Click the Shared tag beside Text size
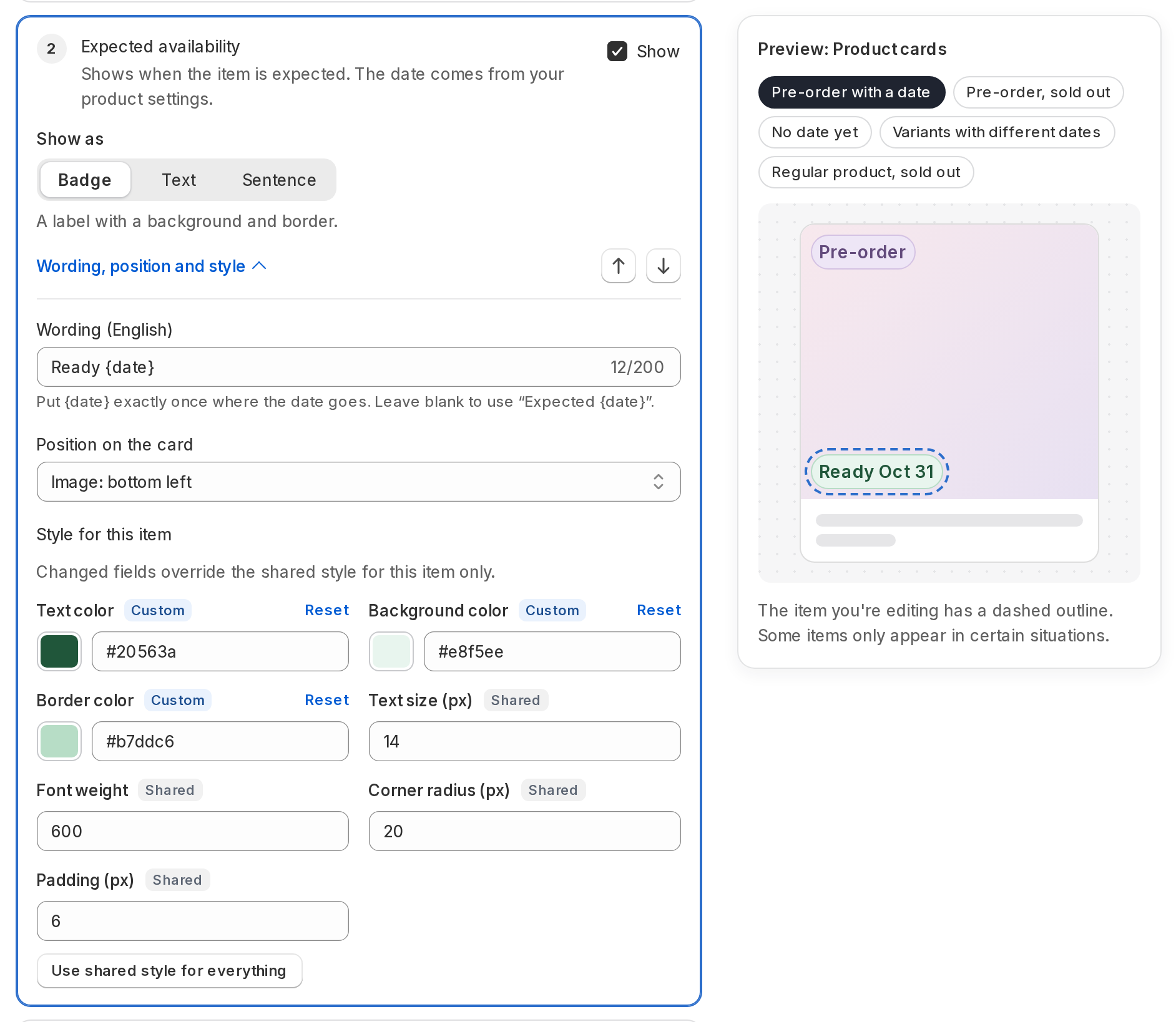The height and width of the screenshot is (1022, 1176). click(x=516, y=700)
